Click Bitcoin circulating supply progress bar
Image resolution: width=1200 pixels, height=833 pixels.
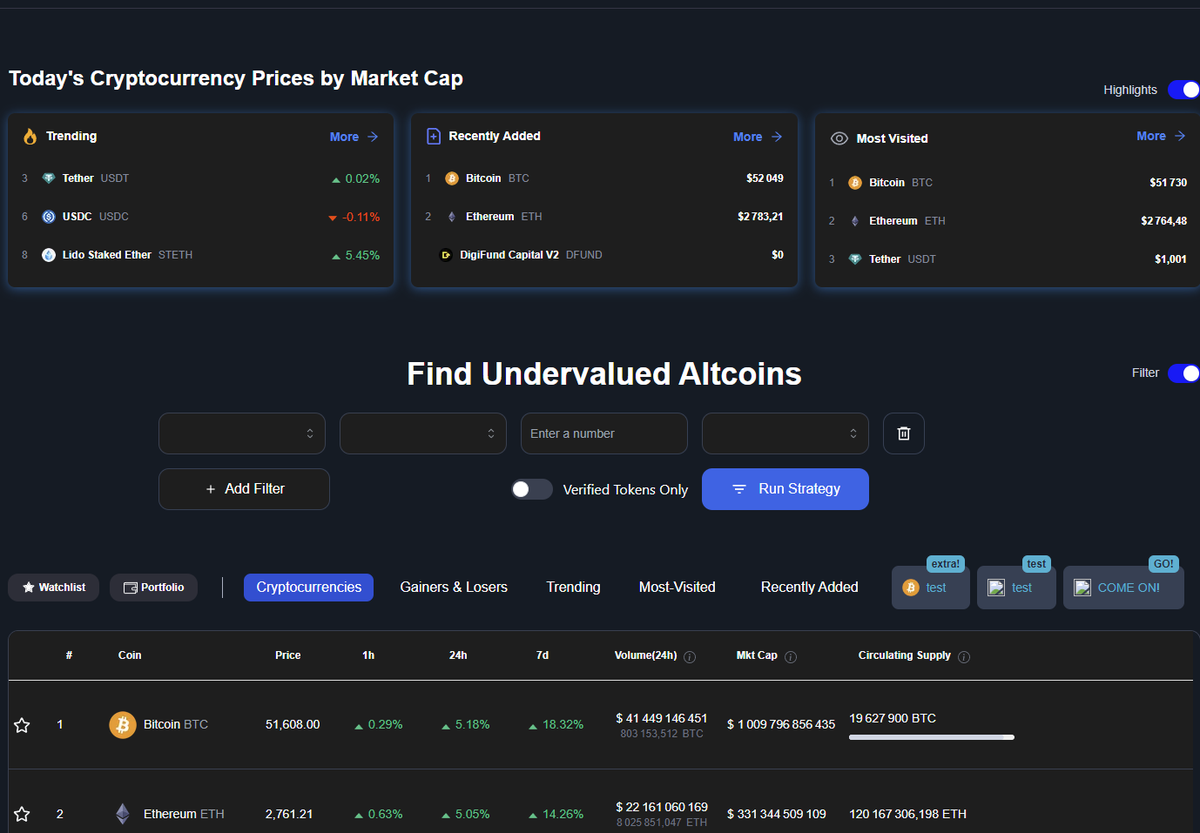point(931,738)
